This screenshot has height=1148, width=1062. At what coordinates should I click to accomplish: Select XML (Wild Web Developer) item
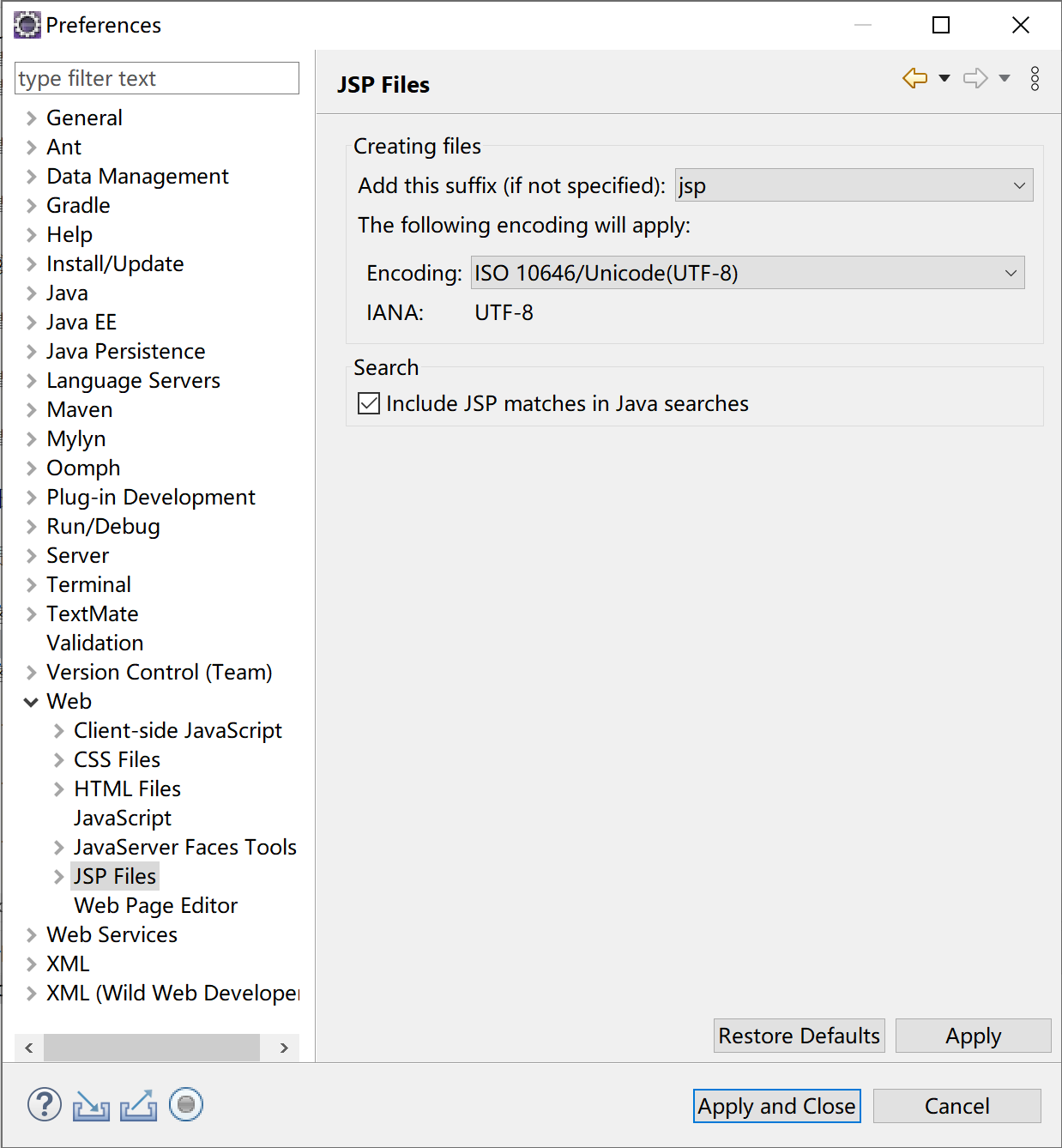(173, 993)
